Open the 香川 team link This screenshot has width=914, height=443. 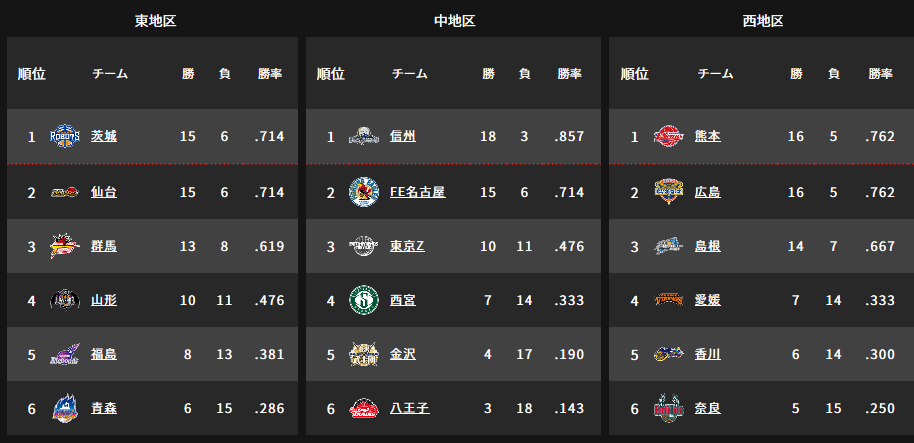708,354
